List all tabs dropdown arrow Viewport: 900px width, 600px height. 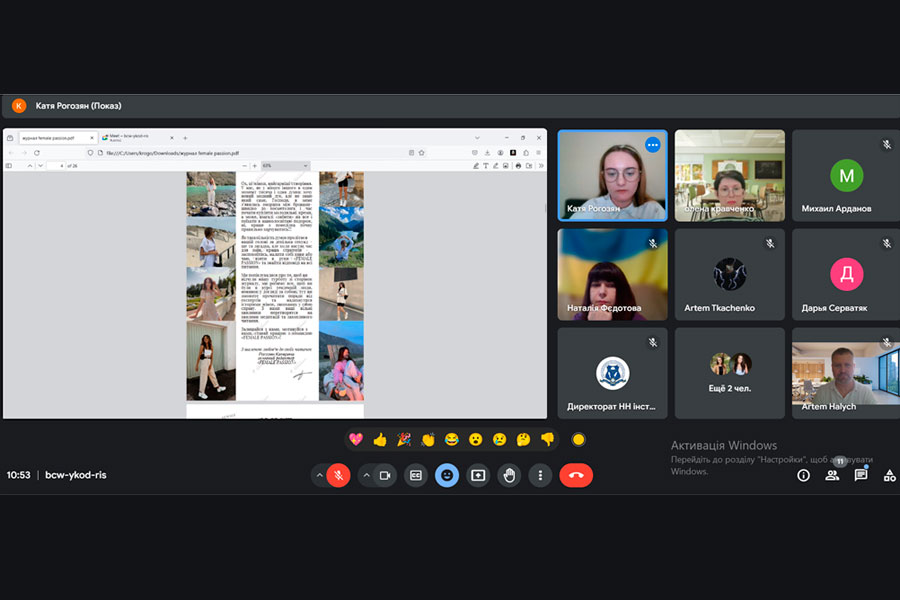click(x=477, y=138)
